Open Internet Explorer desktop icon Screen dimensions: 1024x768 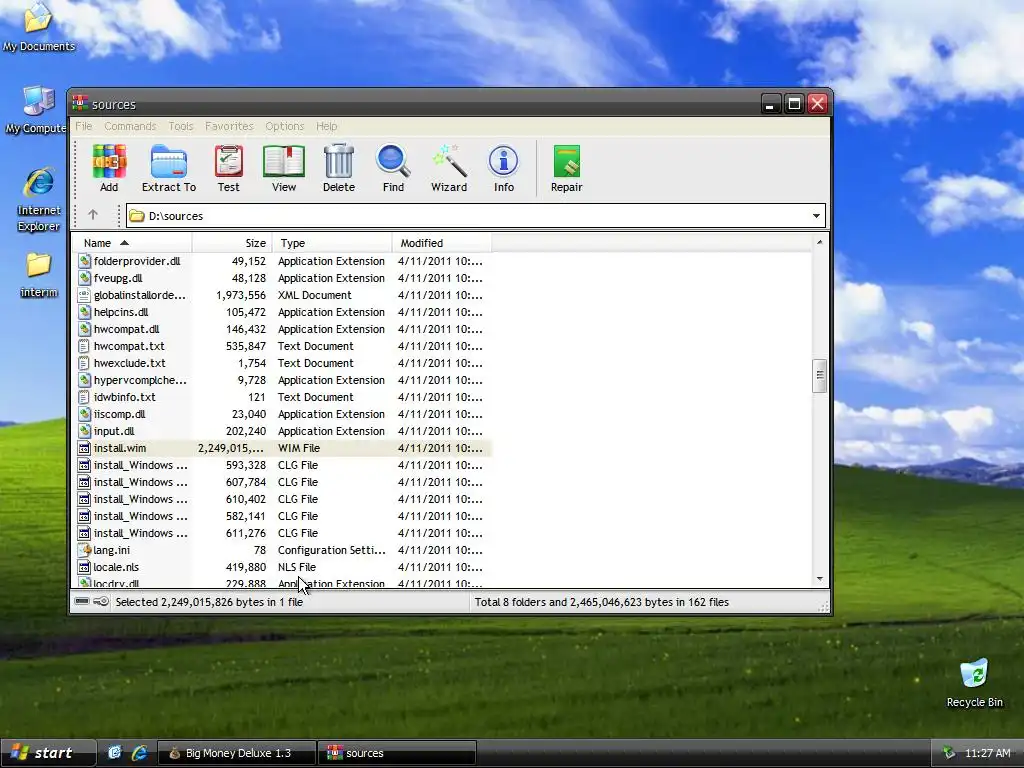(x=39, y=200)
